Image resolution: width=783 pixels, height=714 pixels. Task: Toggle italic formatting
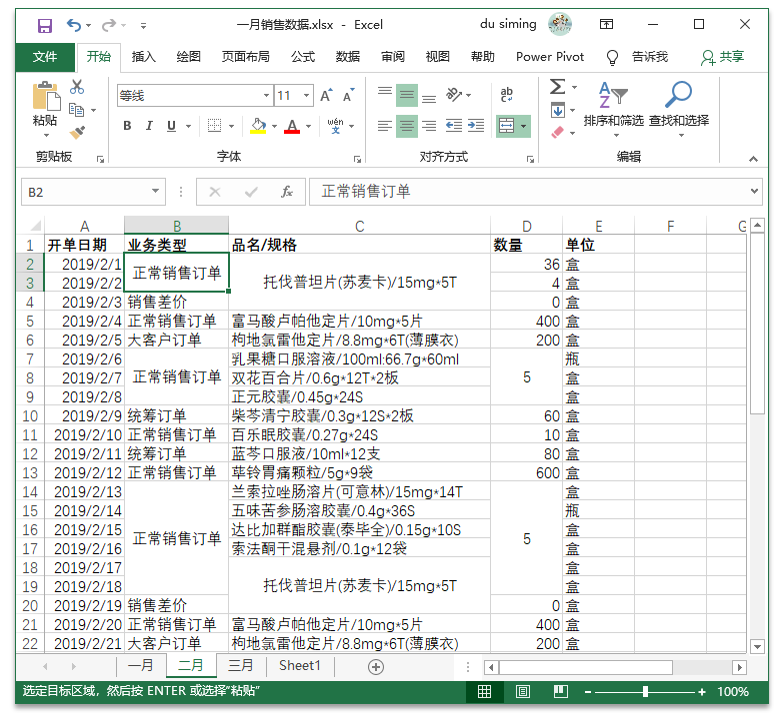(x=149, y=126)
